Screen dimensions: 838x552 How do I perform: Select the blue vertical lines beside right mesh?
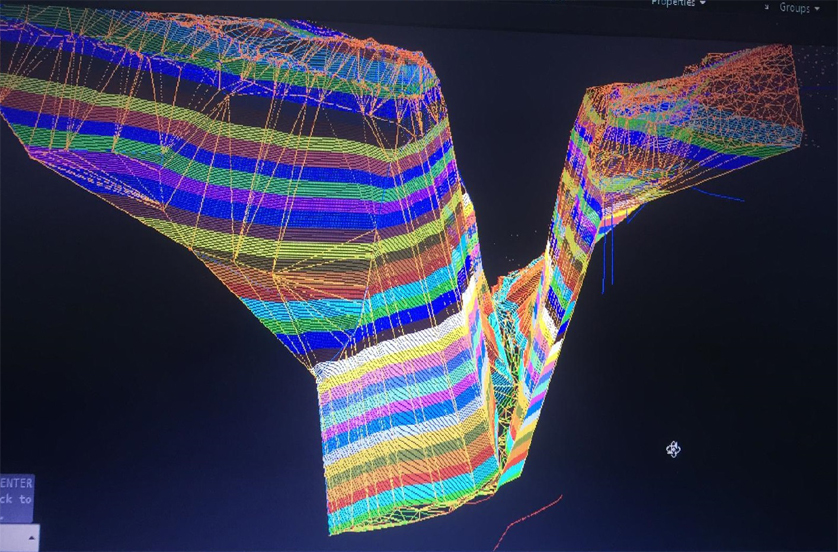tap(607, 265)
